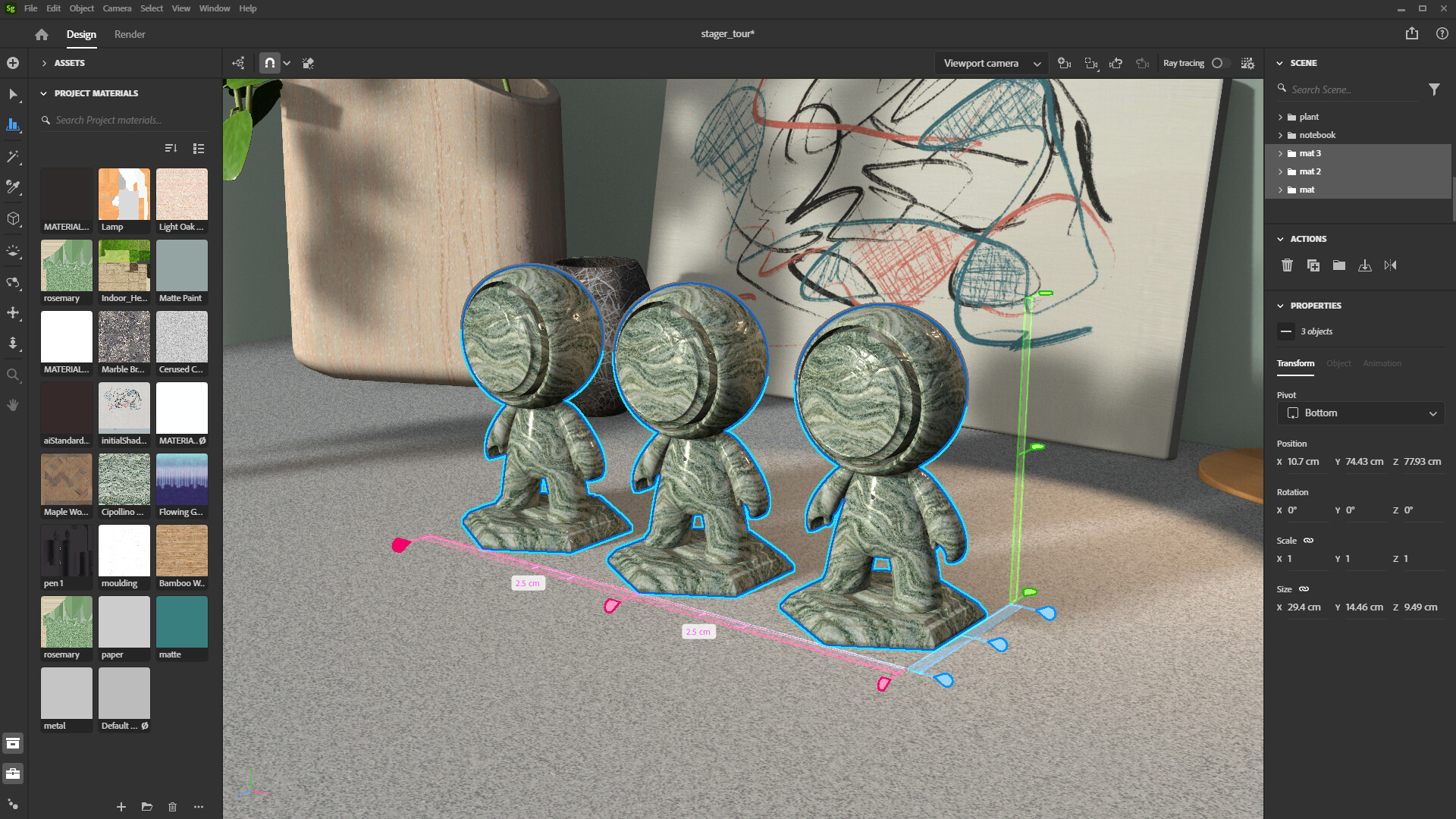The image size is (1456, 819).
Task: Open the Environment lighting tool
Action: point(14,252)
